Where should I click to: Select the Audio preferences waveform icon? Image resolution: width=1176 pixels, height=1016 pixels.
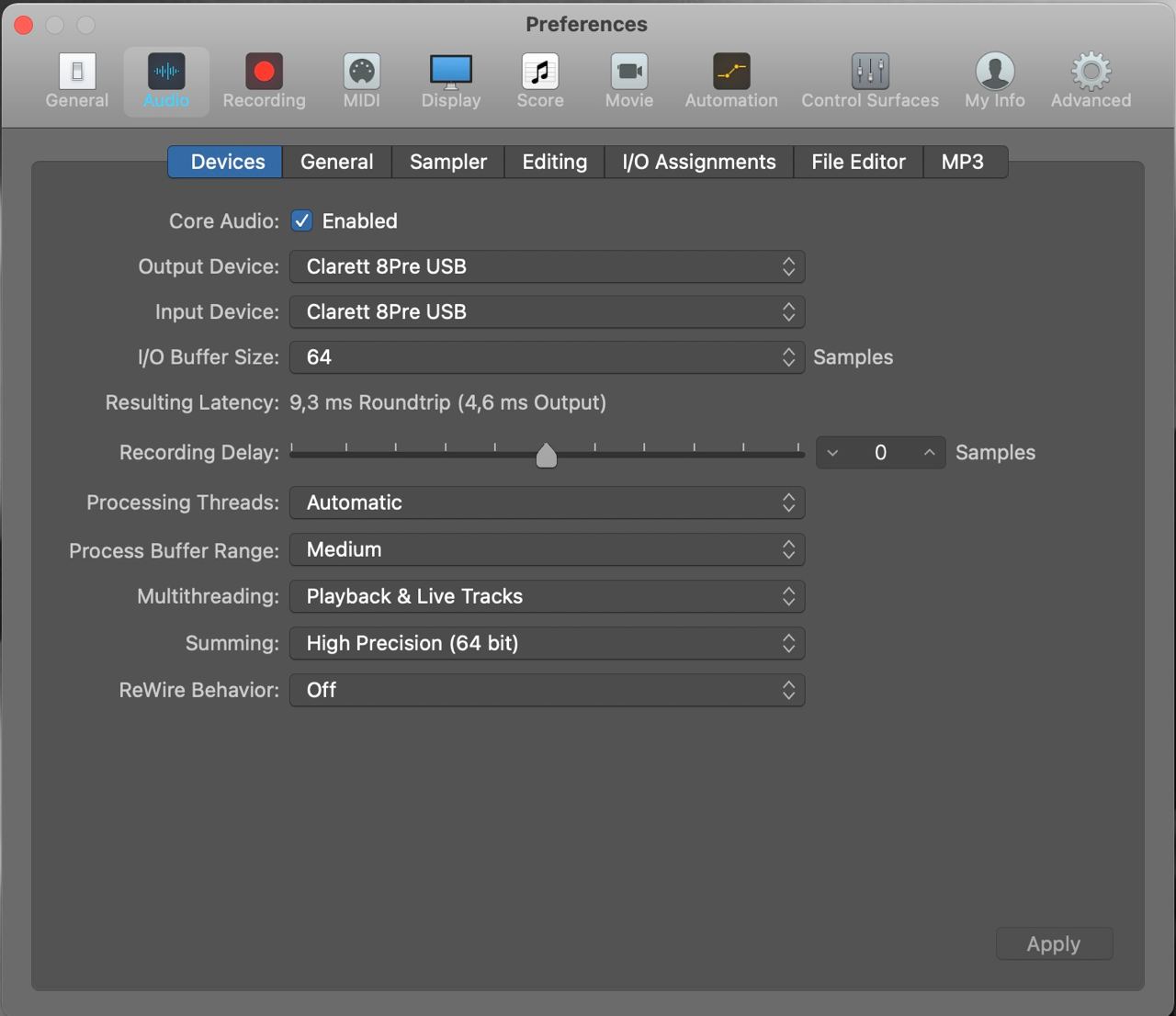(x=166, y=72)
